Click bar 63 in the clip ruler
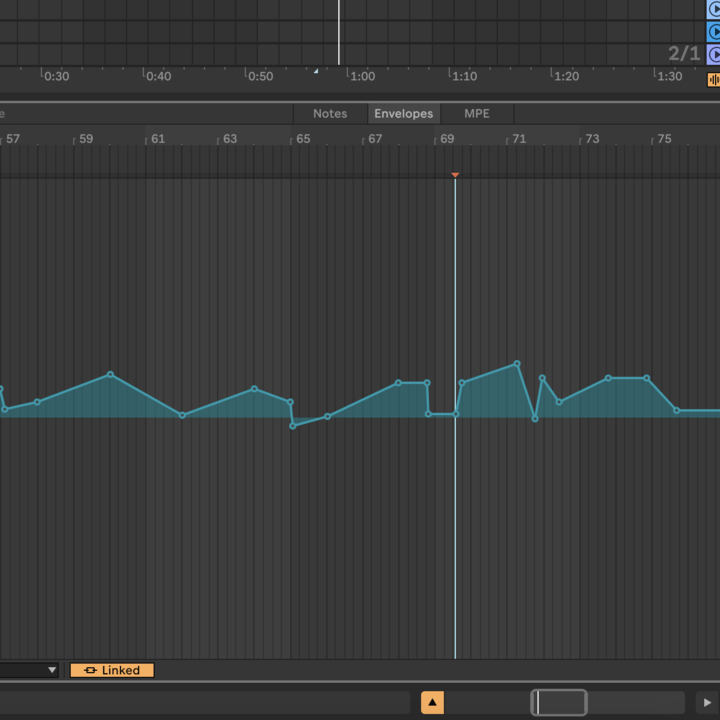This screenshot has height=720, width=720. click(x=230, y=139)
